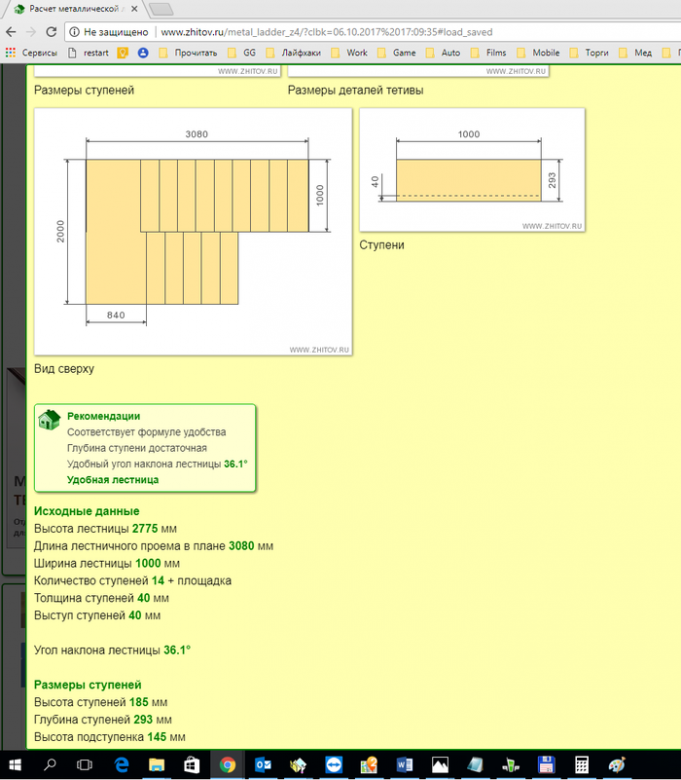The image size is (681, 780).
Task: Click the Google Chrome taskbar icon
Action: click(x=227, y=765)
